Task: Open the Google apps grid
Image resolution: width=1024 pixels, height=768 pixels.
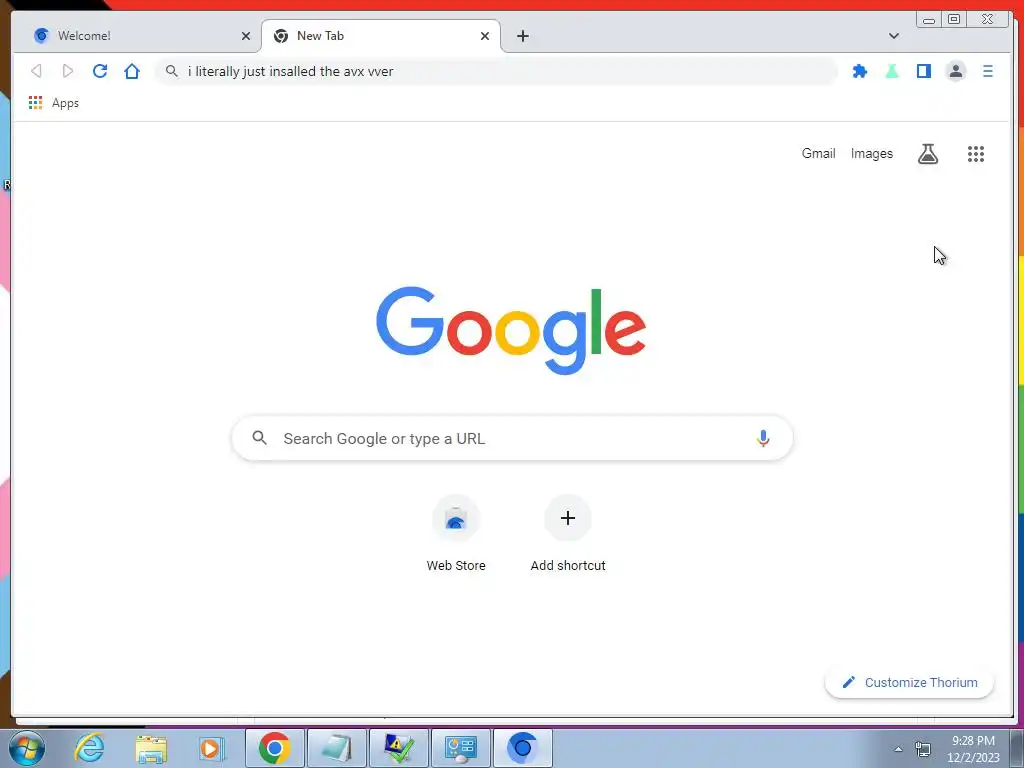Action: 976,154
